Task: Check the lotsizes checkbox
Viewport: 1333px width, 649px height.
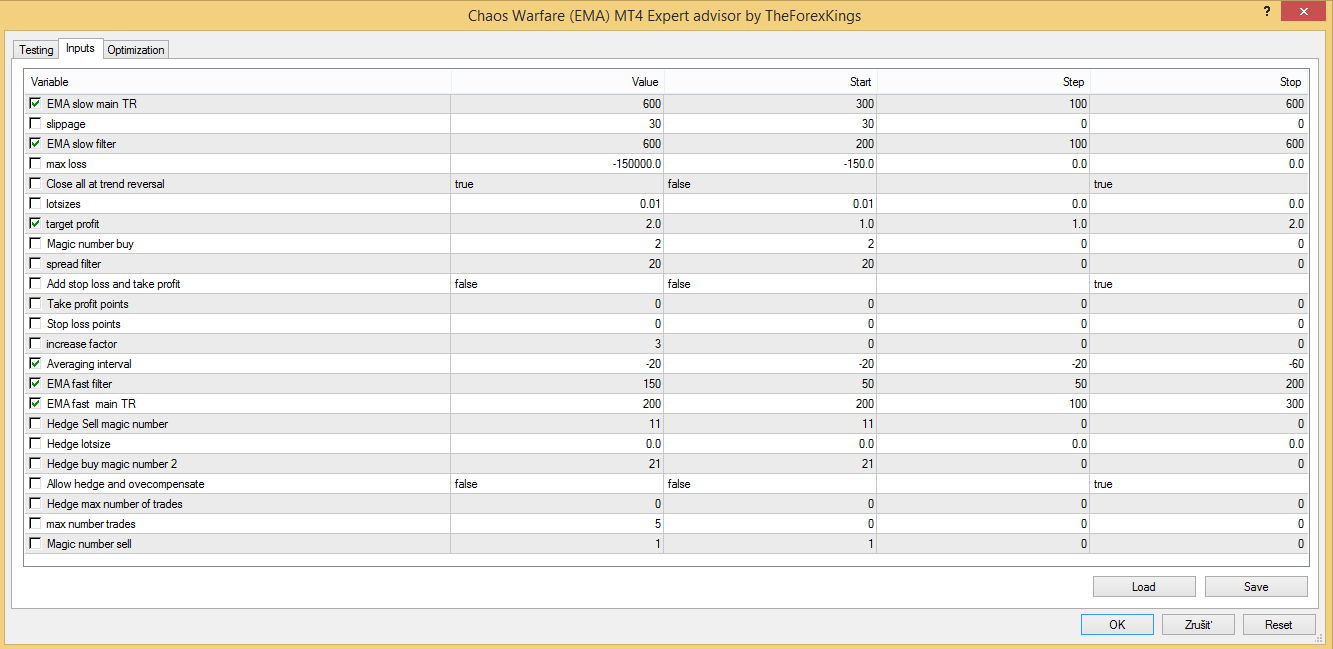Action: click(36, 204)
